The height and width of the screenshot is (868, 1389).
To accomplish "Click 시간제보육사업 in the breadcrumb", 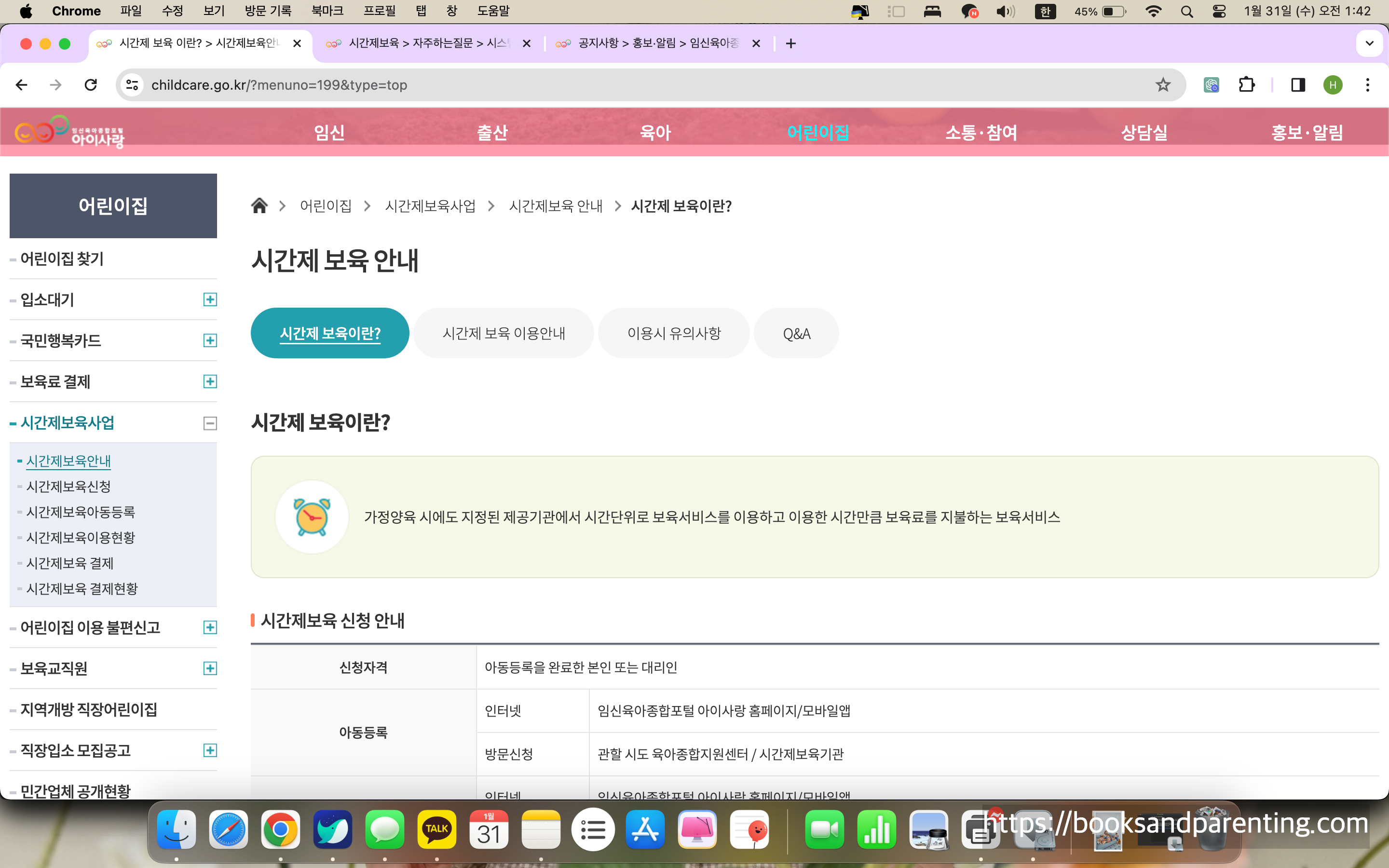I will click(430, 206).
